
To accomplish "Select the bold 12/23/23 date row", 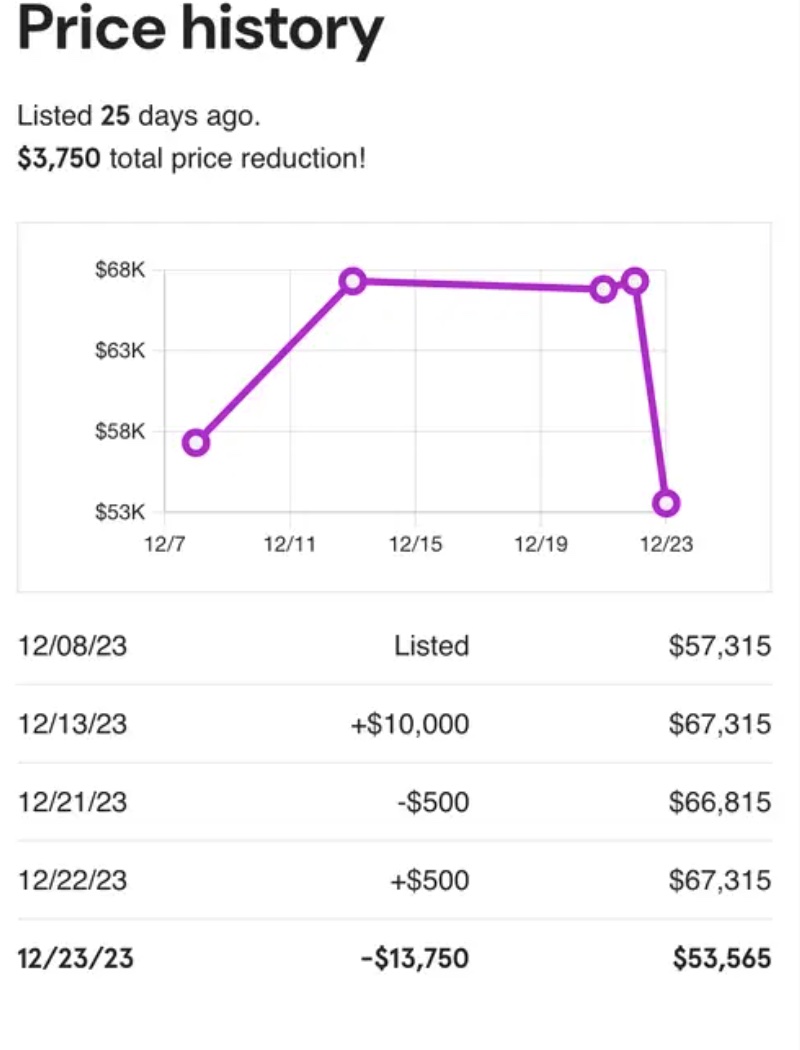I will pyautogui.click(x=75, y=958).
